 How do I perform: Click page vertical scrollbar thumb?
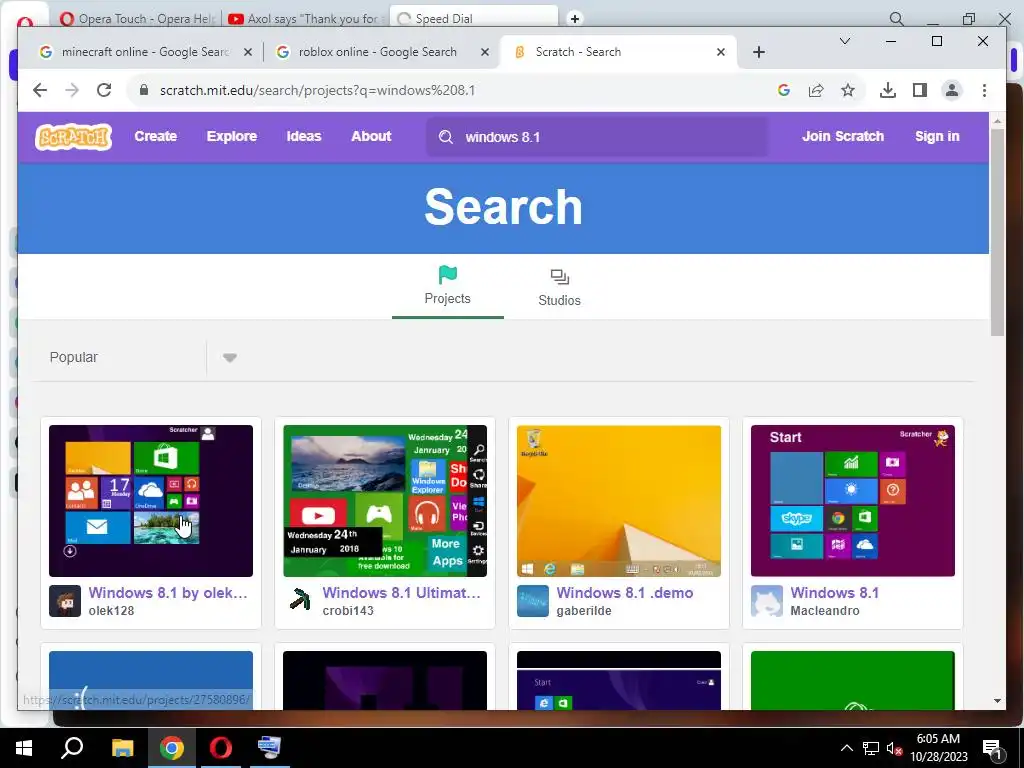point(997,232)
